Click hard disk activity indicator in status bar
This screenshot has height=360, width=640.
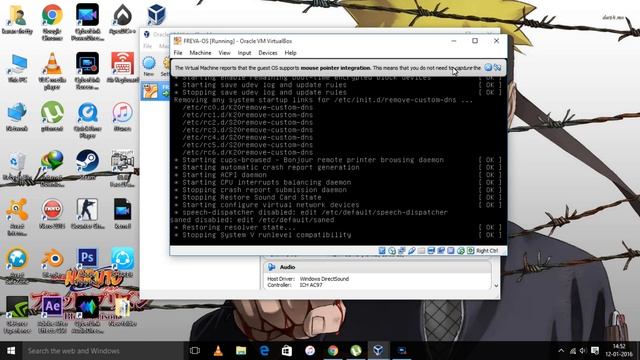[382, 251]
